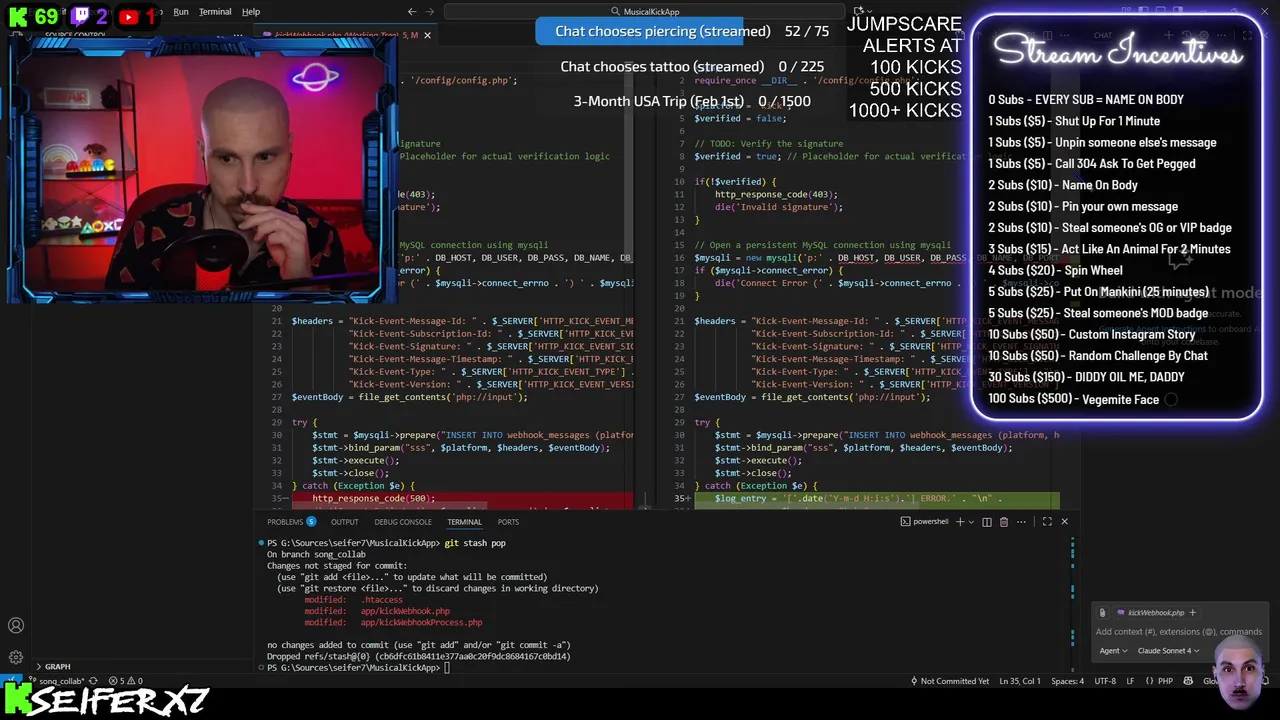Select the powershell terminal profile

[924, 522]
